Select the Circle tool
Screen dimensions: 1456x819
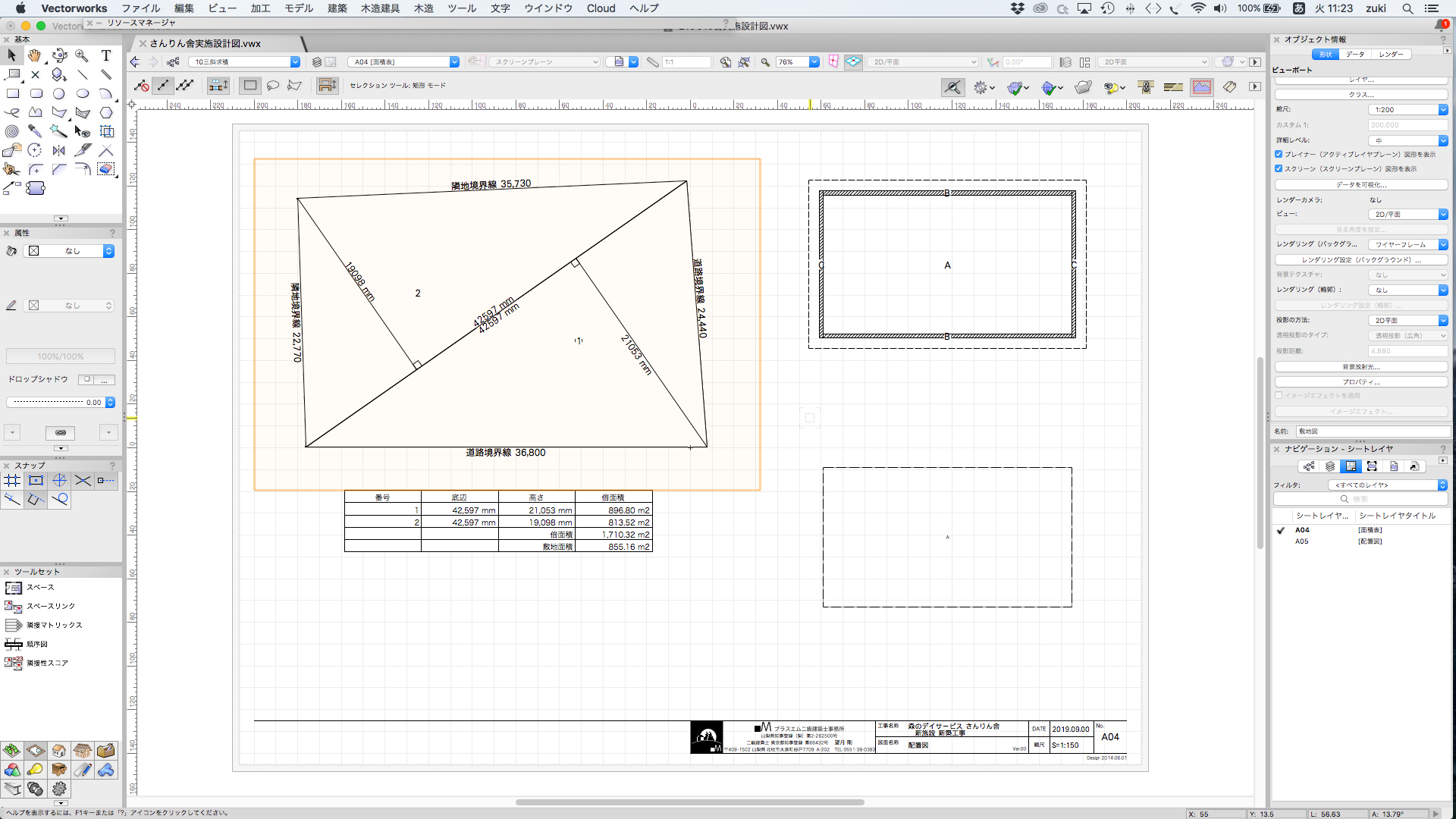[59, 93]
